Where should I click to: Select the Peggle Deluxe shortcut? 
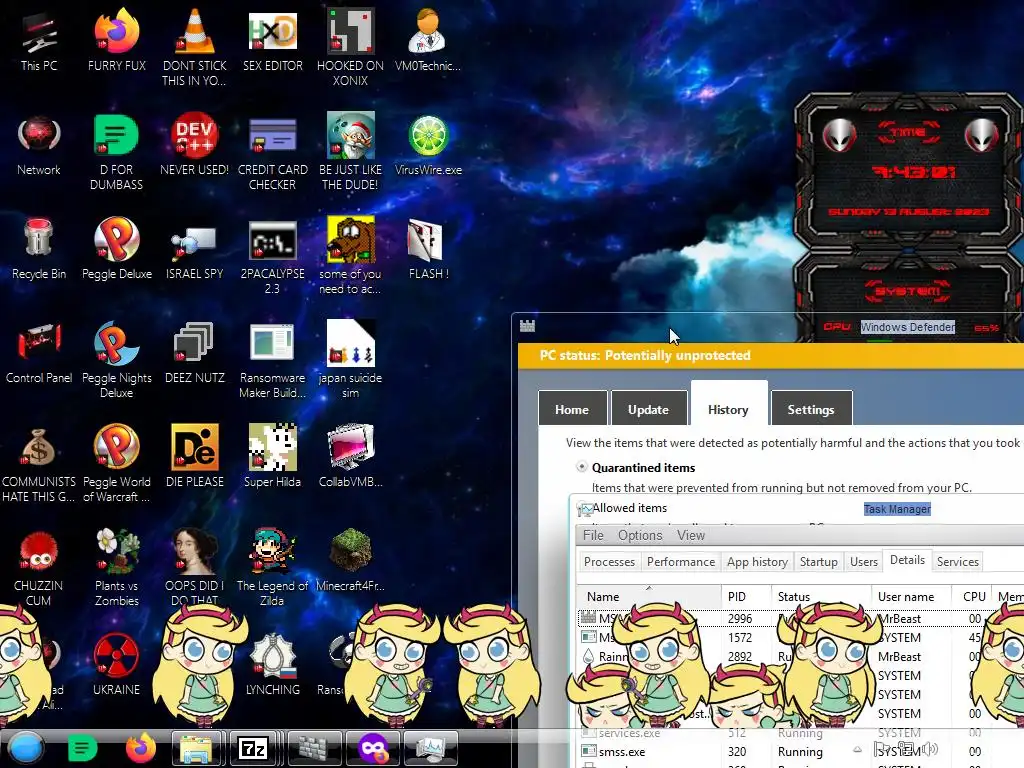116,250
